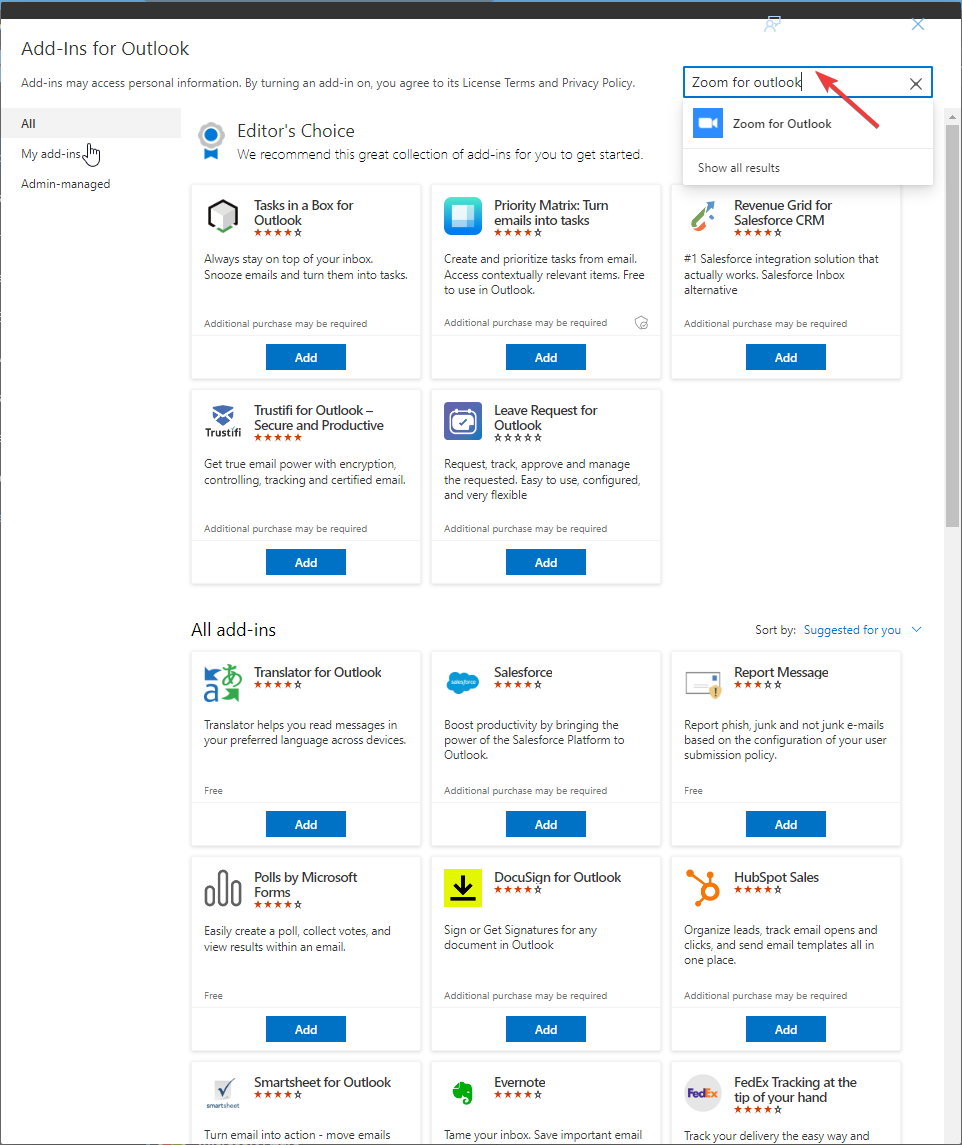The height and width of the screenshot is (1145, 962).
Task: Expand sort options using the chevron arrow
Action: pos(916,629)
